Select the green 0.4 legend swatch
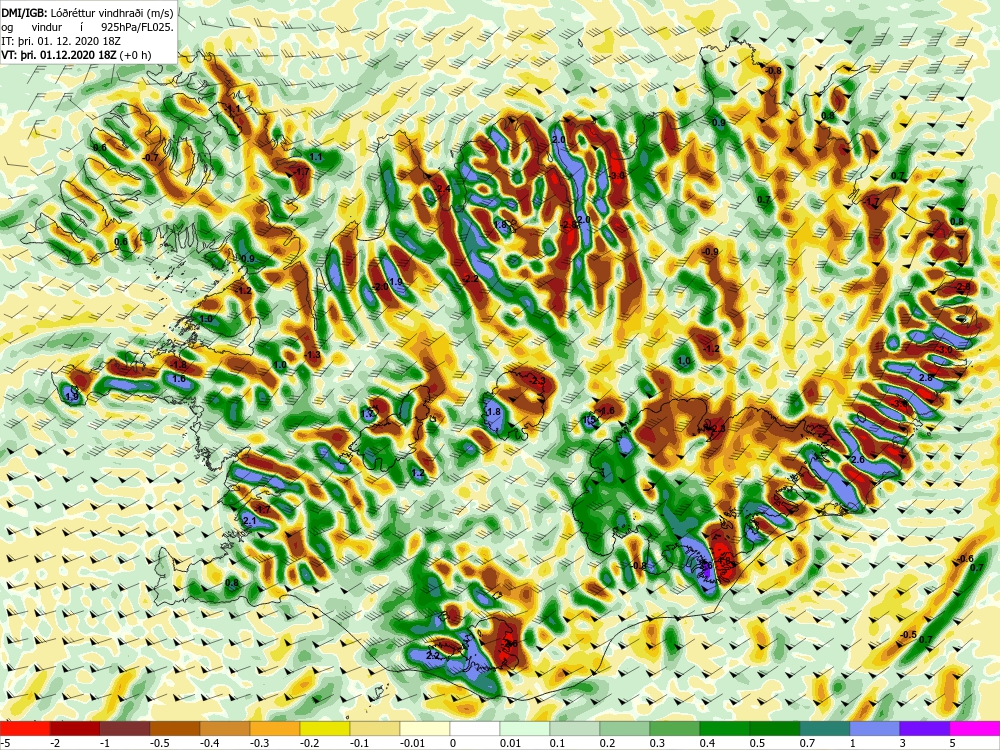 (x=725, y=728)
